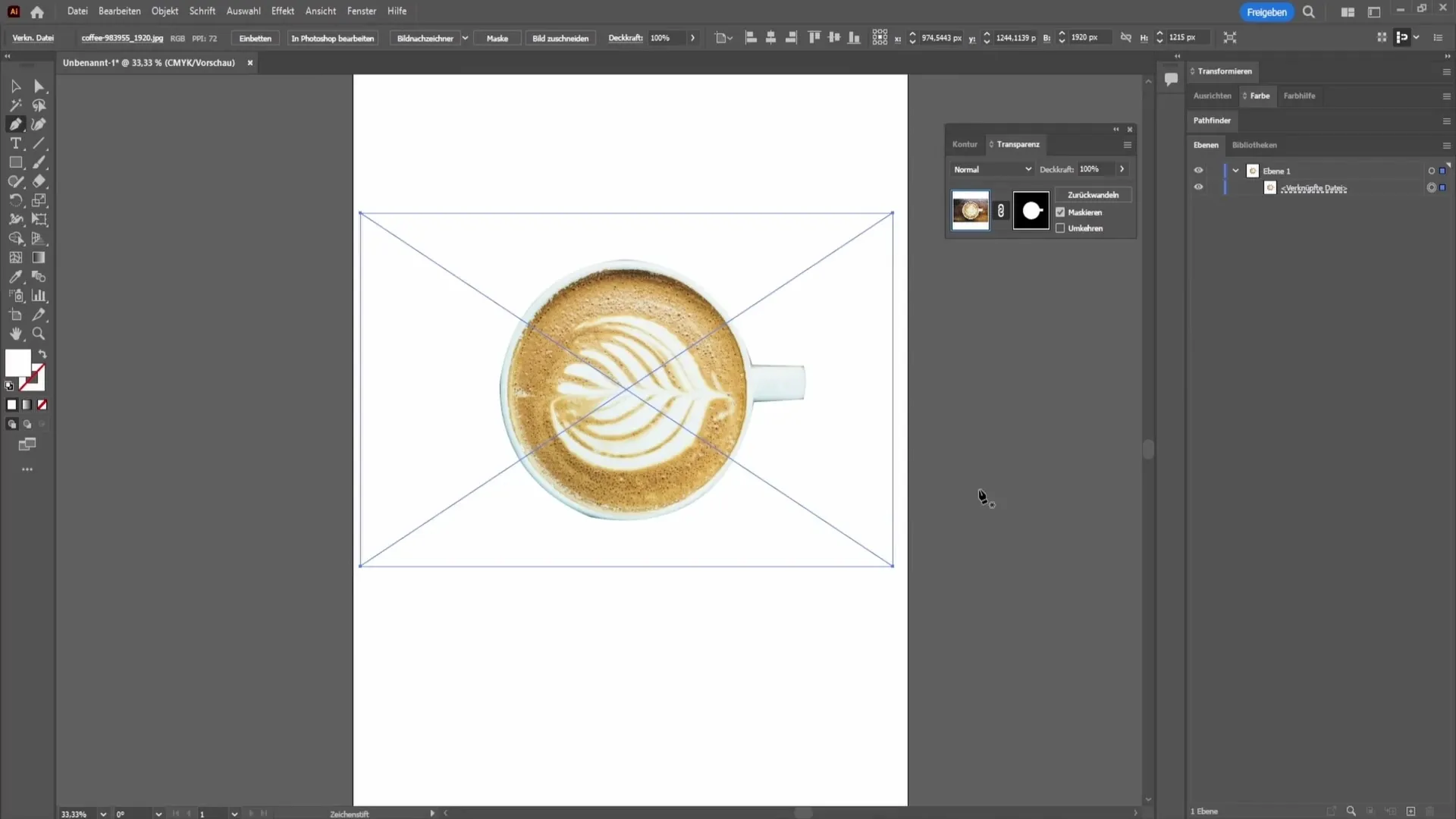1456x819 pixels.
Task: Toggle visibility of Verknüpfte Datei sublayer
Action: (1198, 187)
